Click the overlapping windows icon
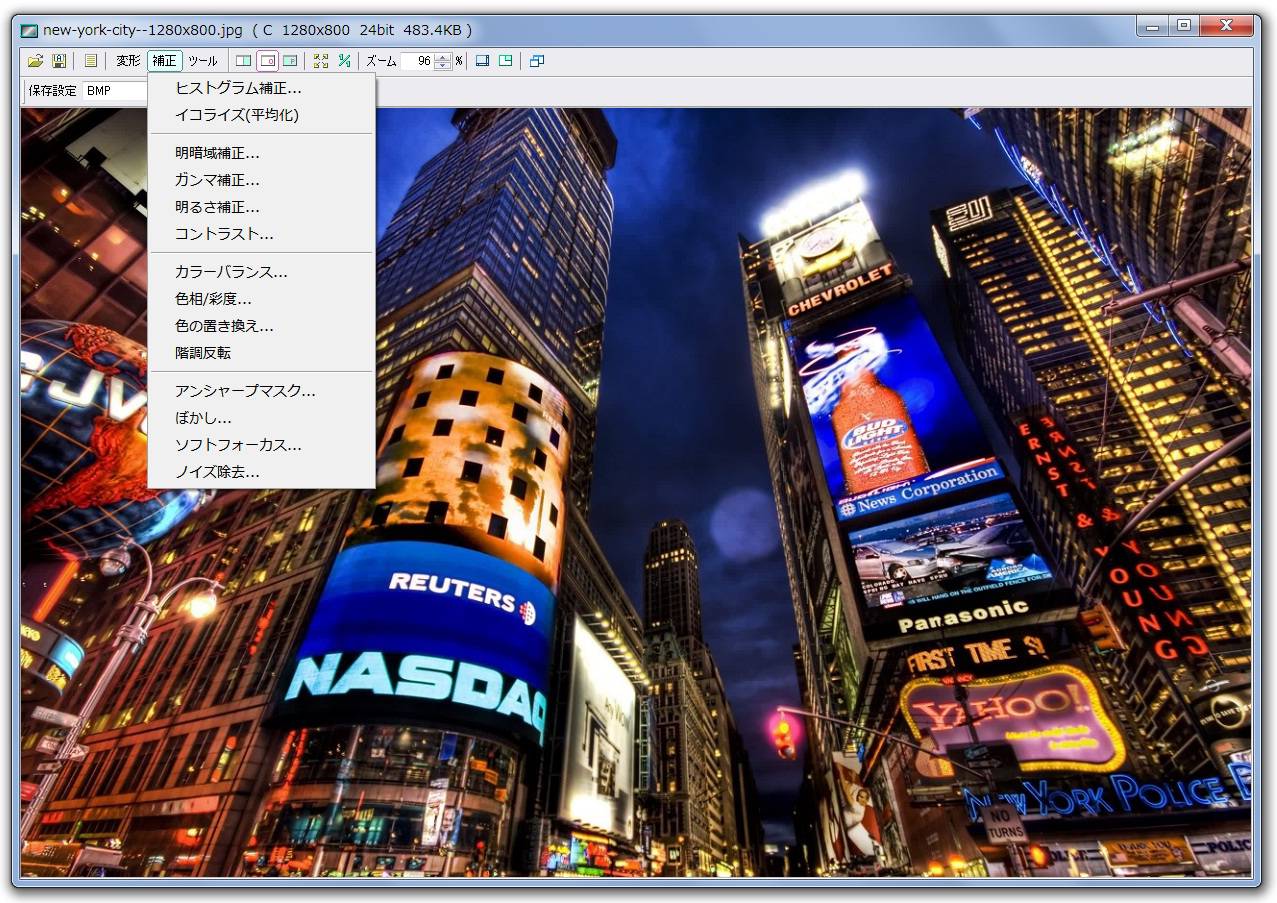 point(537,61)
